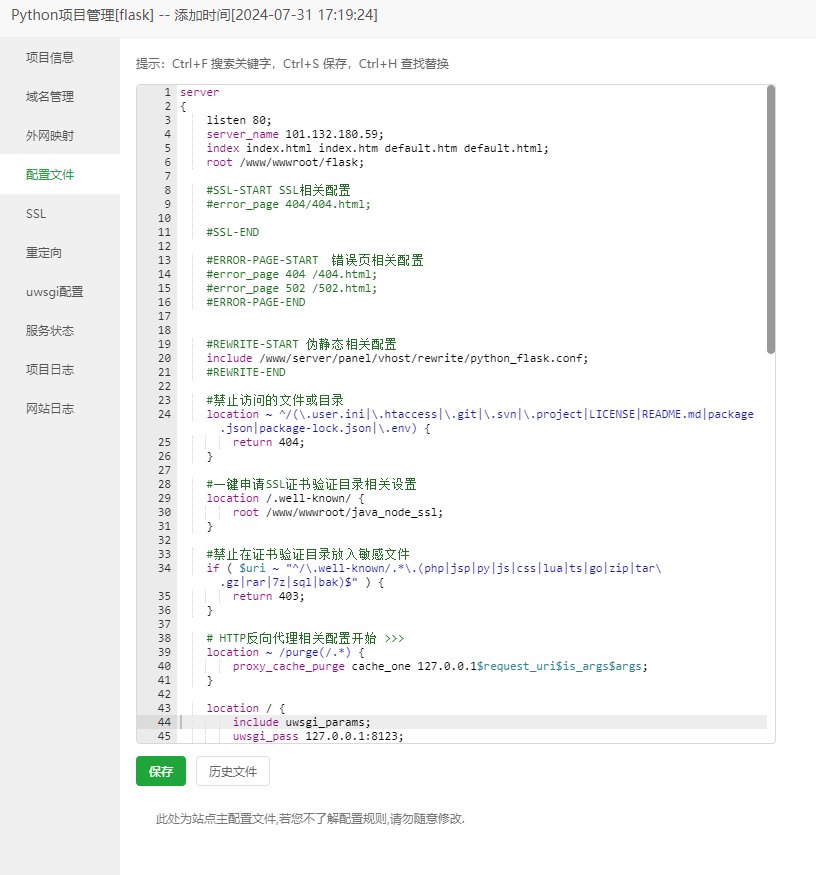Click line number 1 in the gutter

[x=167, y=92]
